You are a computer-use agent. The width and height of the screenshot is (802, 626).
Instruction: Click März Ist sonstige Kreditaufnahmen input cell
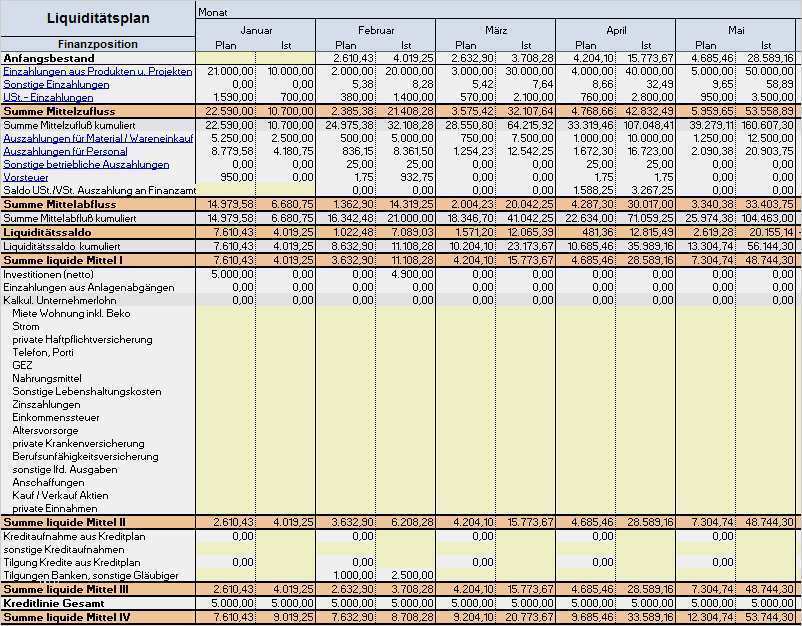coord(525,549)
